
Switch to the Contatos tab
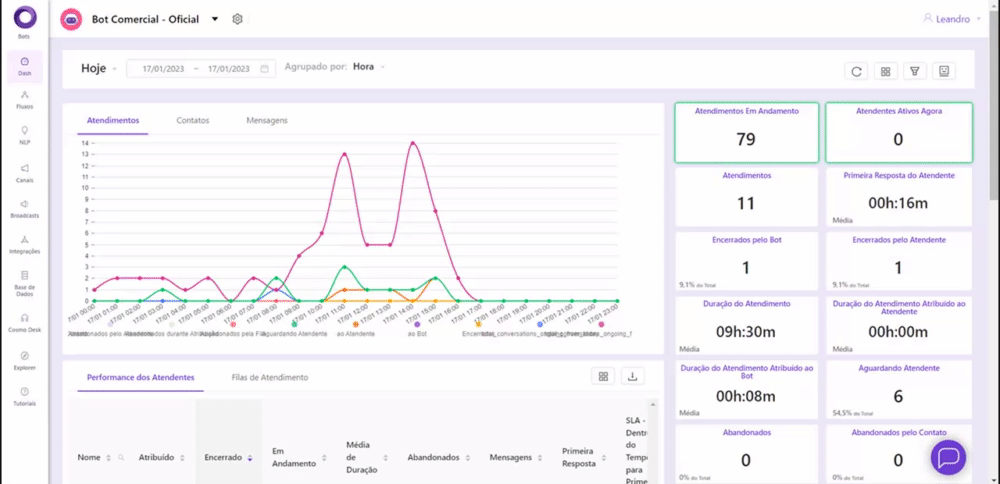coord(192,120)
